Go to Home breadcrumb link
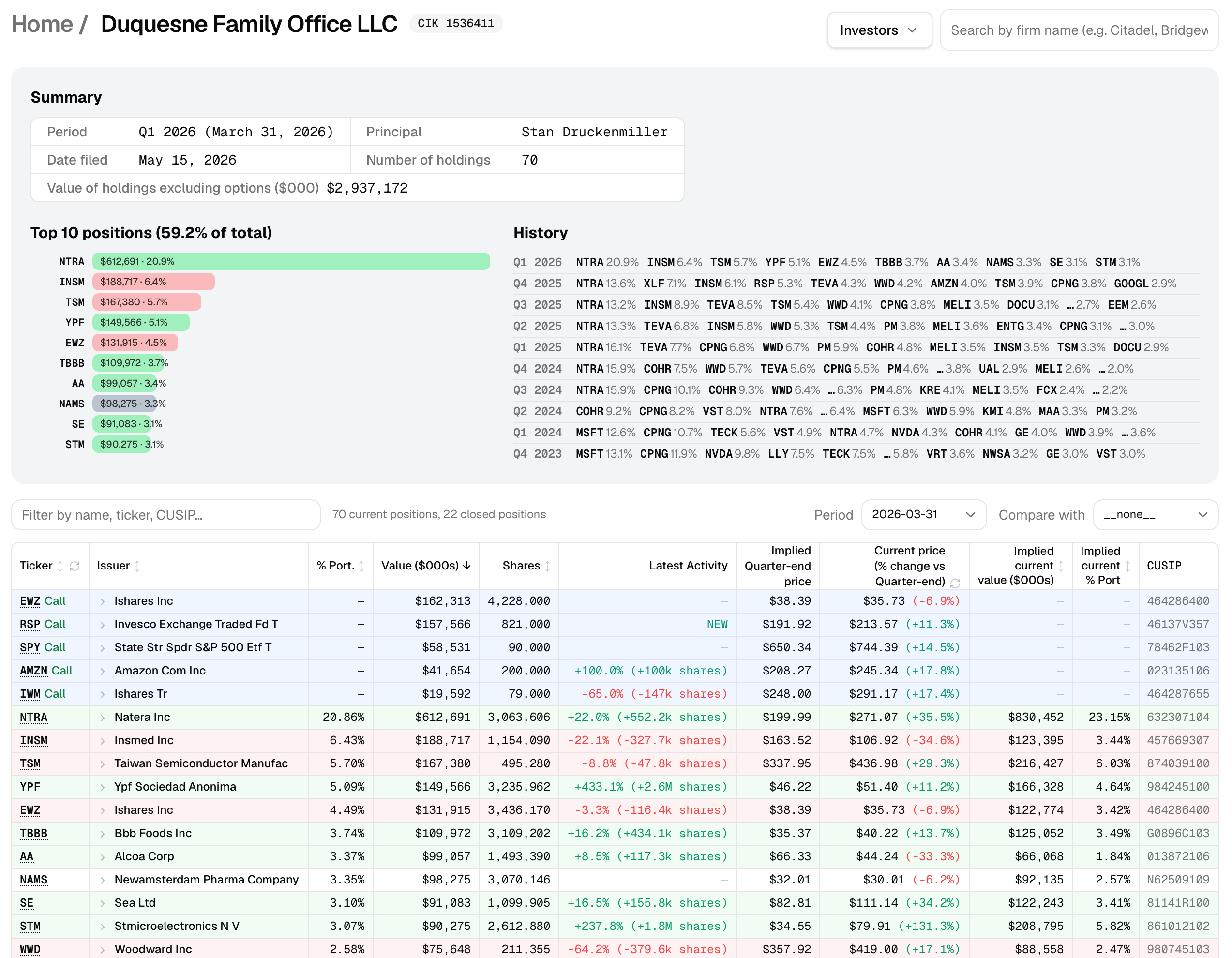This screenshot has height=958, width=1232. pyautogui.click(x=42, y=24)
